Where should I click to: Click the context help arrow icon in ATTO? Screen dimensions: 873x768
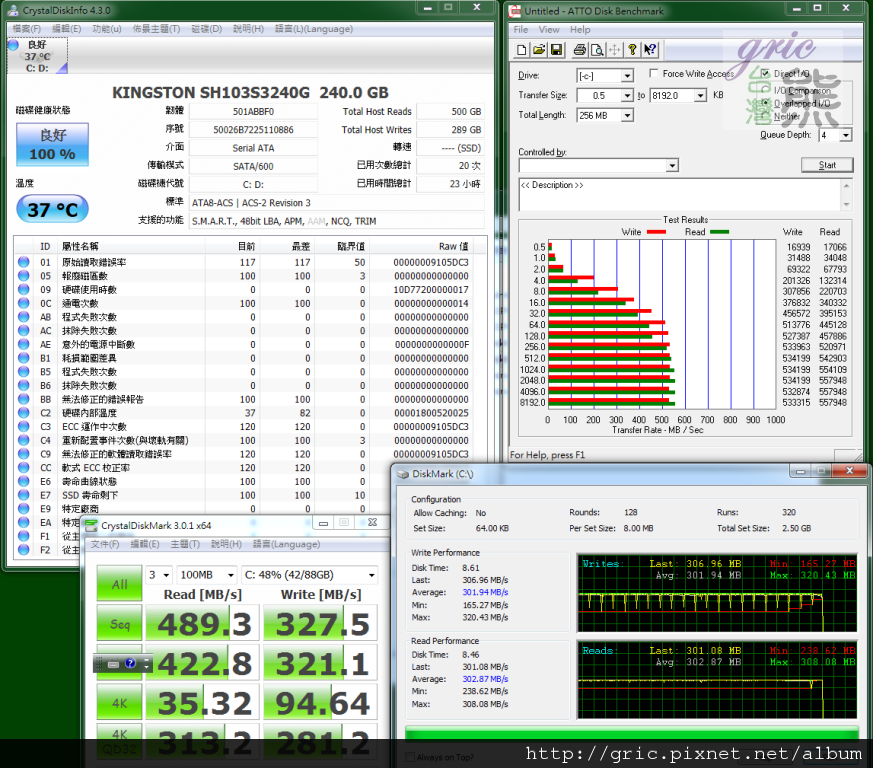[x=652, y=49]
